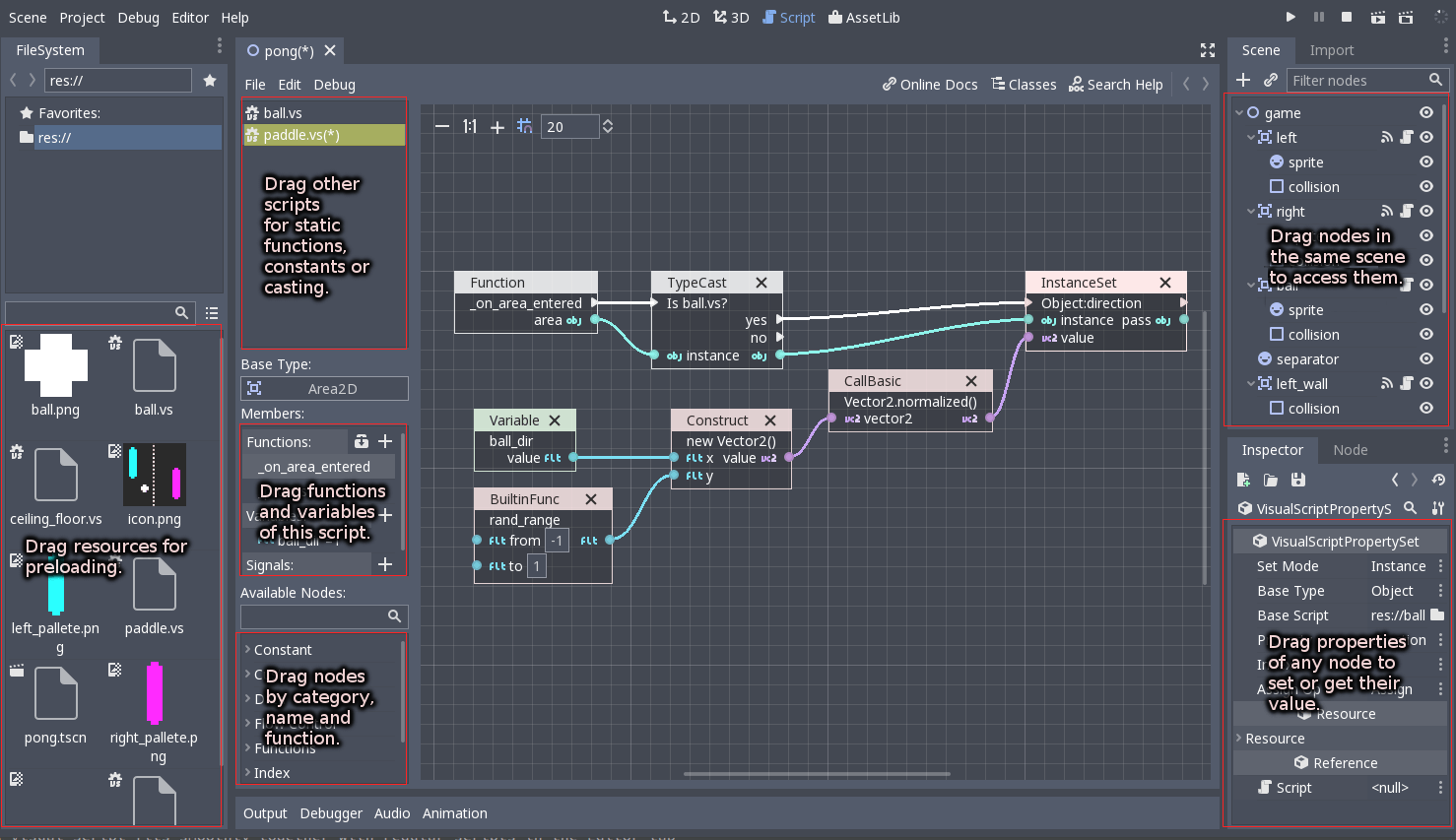1456x840 pixels.
Task: View signal connections icon on the left node
Action: [1386, 137]
